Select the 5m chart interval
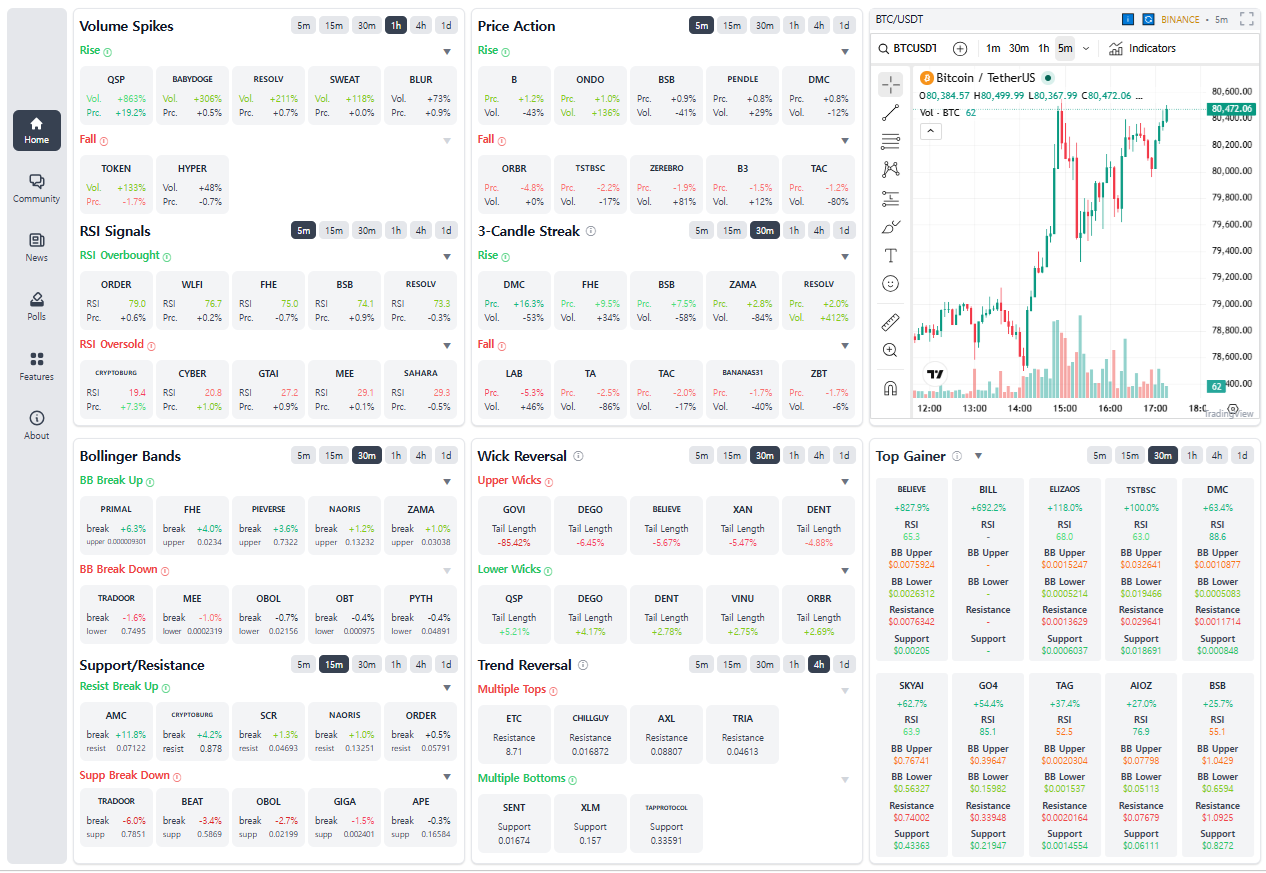This screenshot has height=873, width=1266. point(1065,48)
